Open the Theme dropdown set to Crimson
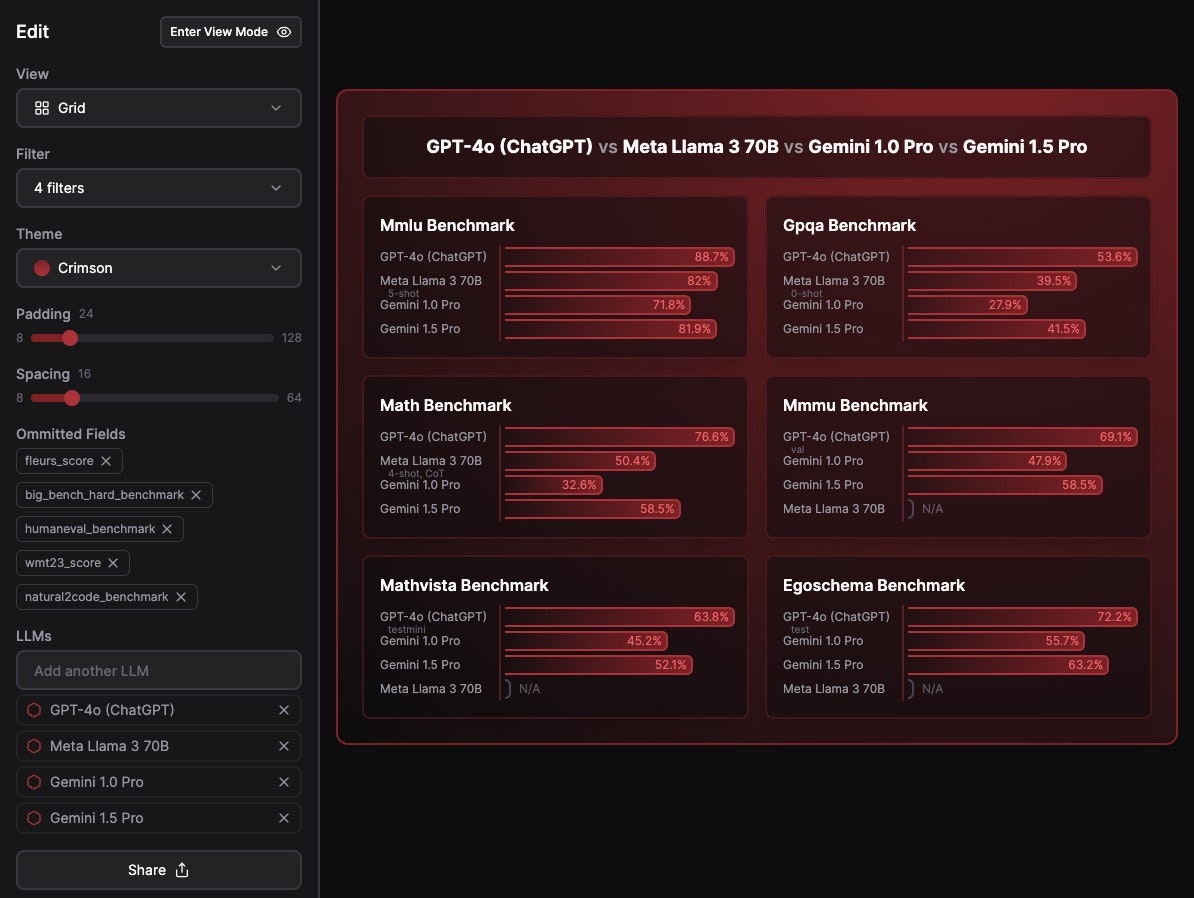 coord(158,268)
